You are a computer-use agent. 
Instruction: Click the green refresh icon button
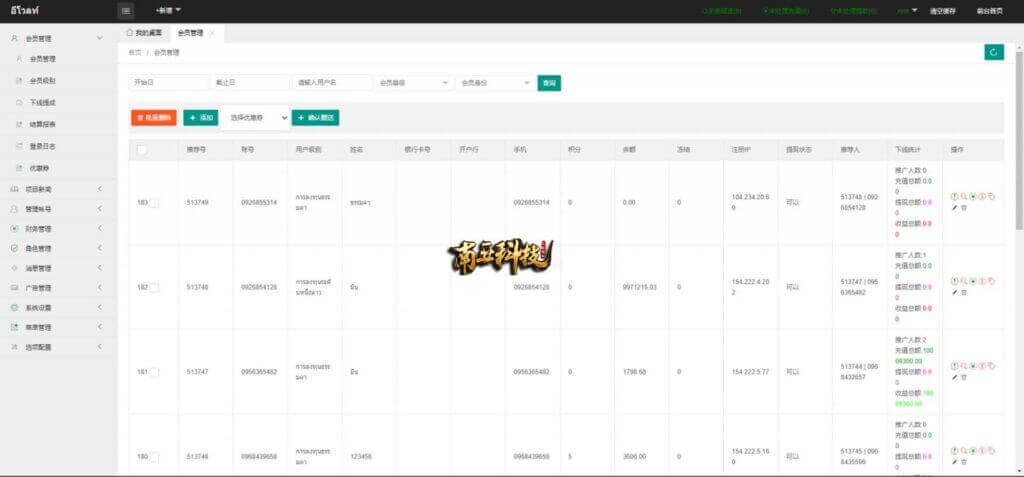pos(993,52)
